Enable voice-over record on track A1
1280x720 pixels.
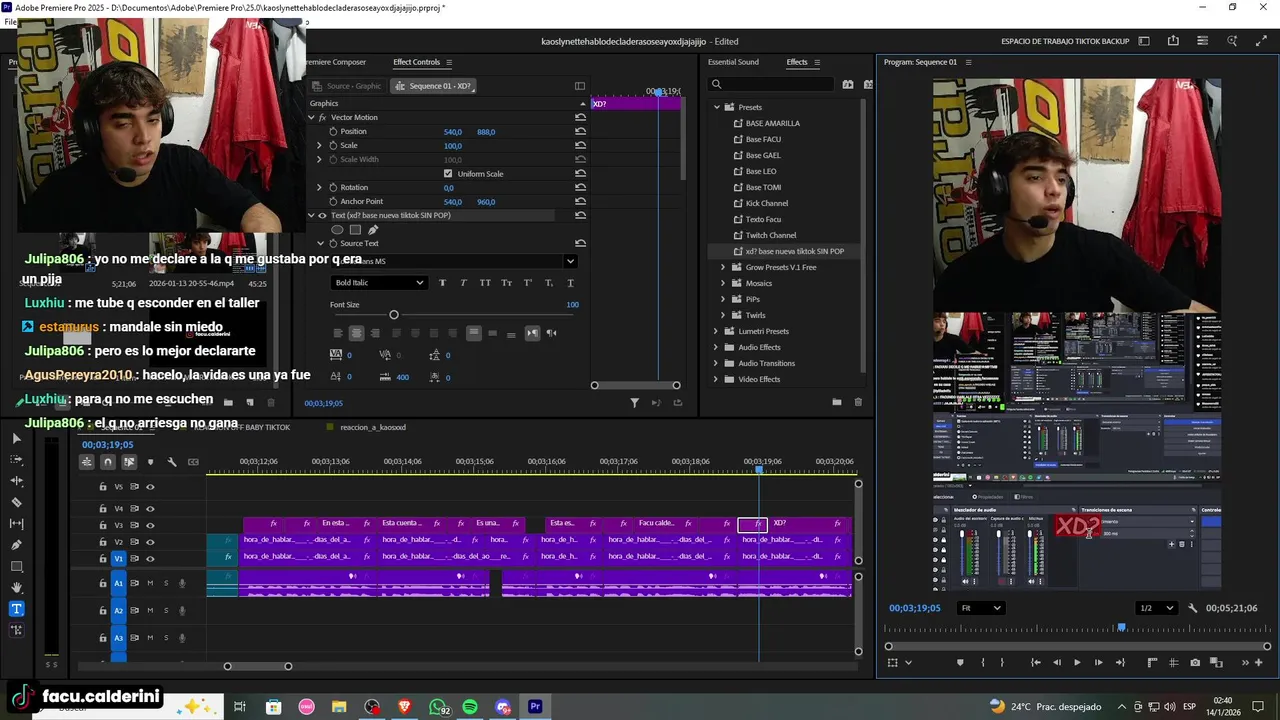click(182, 583)
